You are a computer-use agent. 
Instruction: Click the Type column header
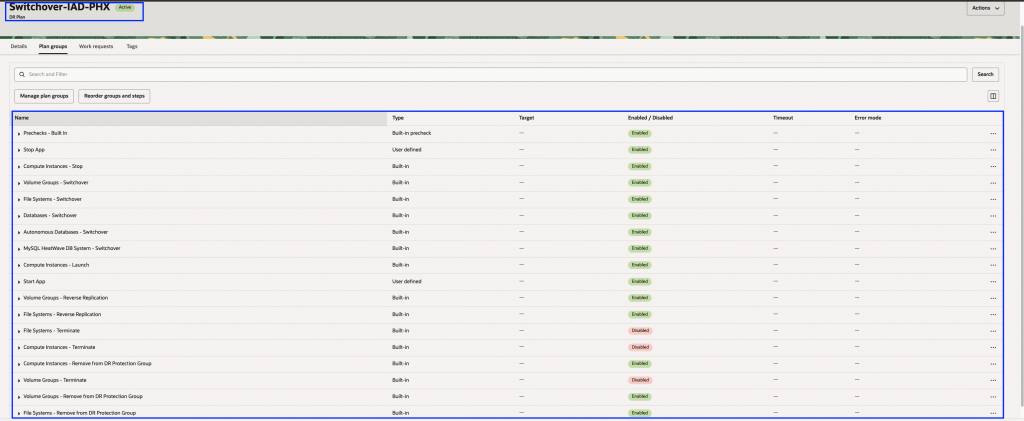(x=398, y=118)
